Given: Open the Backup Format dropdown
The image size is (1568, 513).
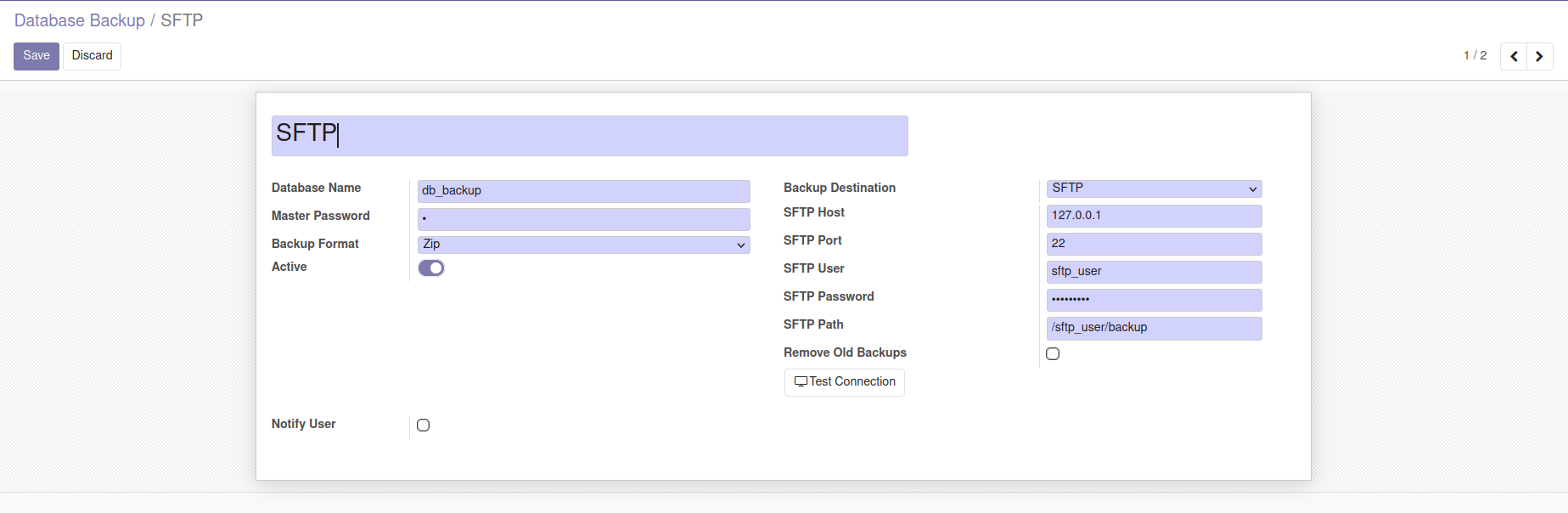Looking at the screenshot, I should [x=584, y=245].
